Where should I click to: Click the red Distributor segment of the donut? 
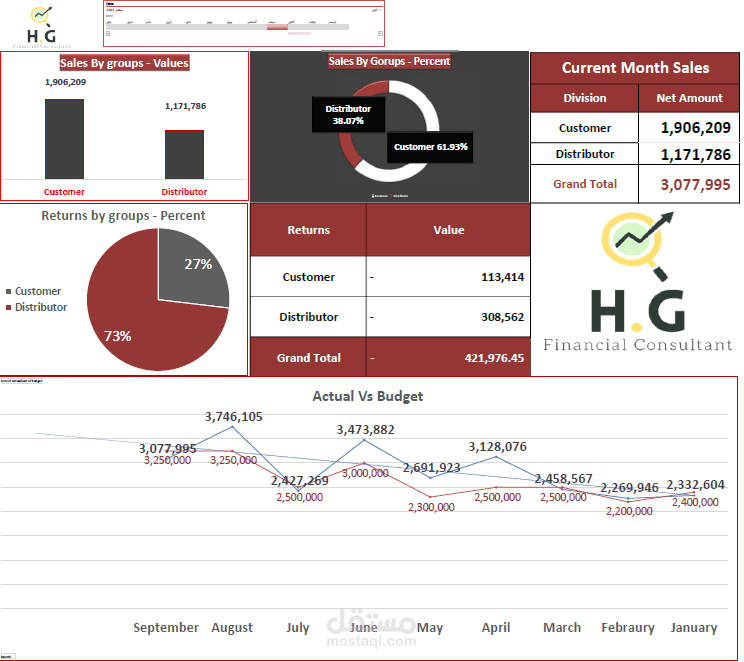pos(349,149)
